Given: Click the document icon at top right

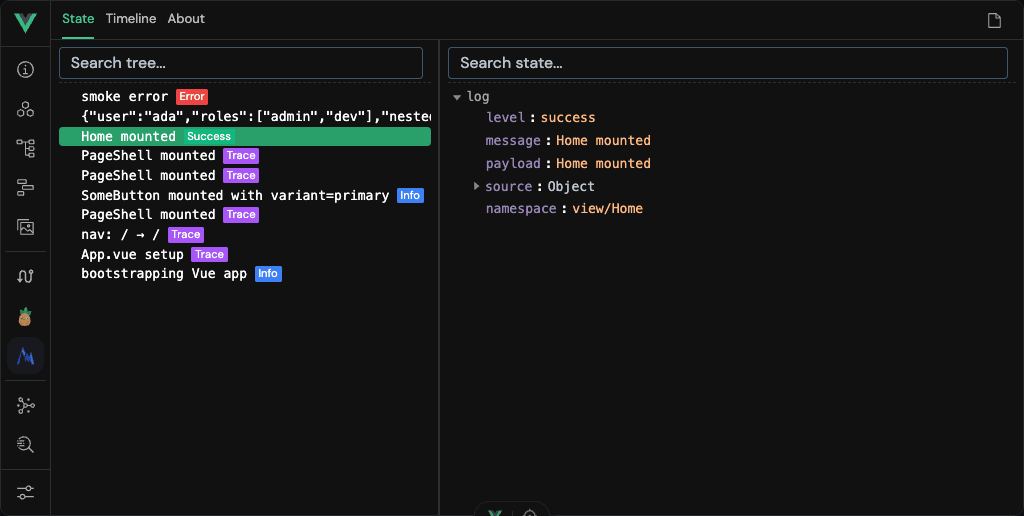Looking at the screenshot, I should 994,21.
